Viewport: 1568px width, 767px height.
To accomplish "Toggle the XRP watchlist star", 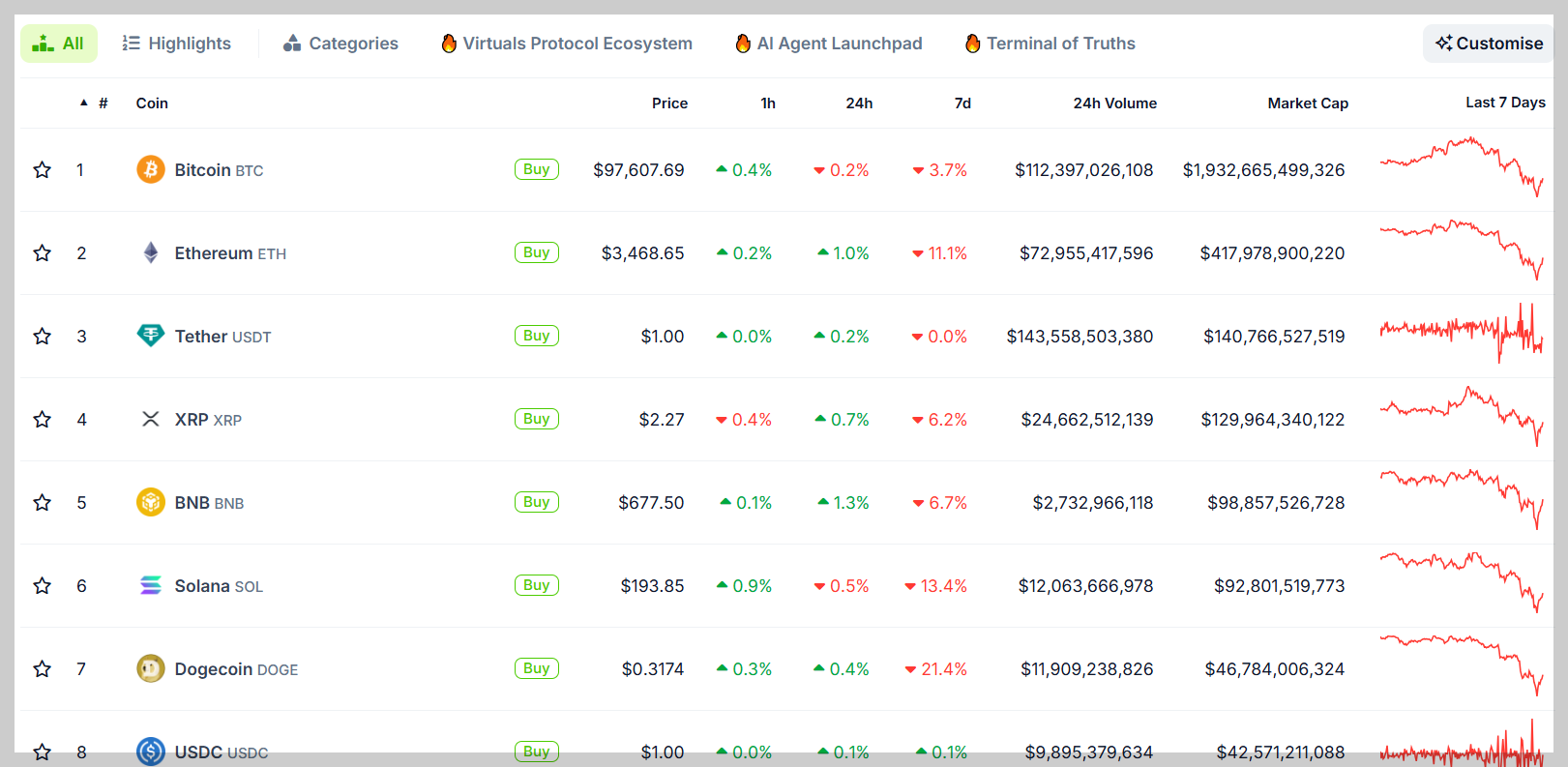I will click(x=43, y=420).
